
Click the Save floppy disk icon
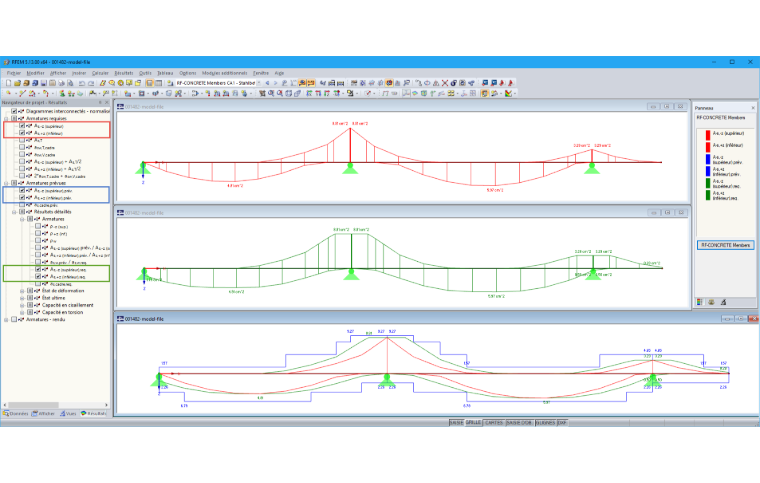pyautogui.click(x=43, y=83)
